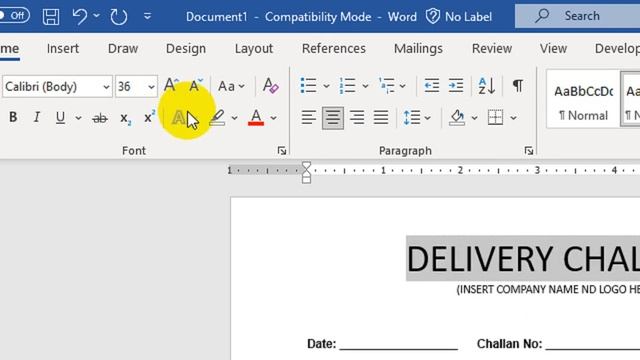Image resolution: width=640 pixels, height=360 pixels.
Task: Click the Bullets list icon
Action: (308, 86)
